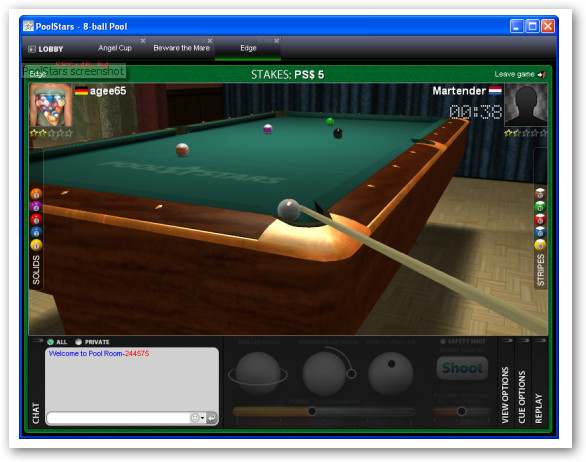Image resolution: width=586 pixels, height=462 pixels.
Task: Click the green striped ball in Stripes panel
Action: click(540, 206)
